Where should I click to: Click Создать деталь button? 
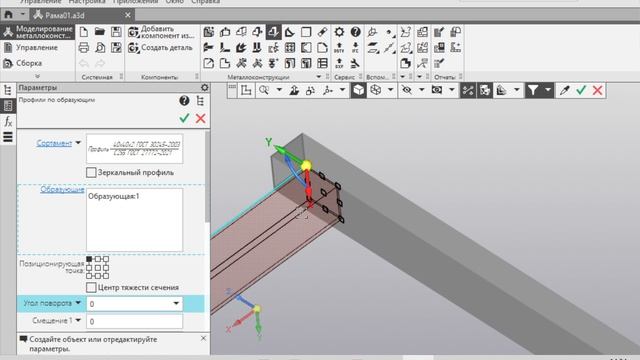coord(160,48)
